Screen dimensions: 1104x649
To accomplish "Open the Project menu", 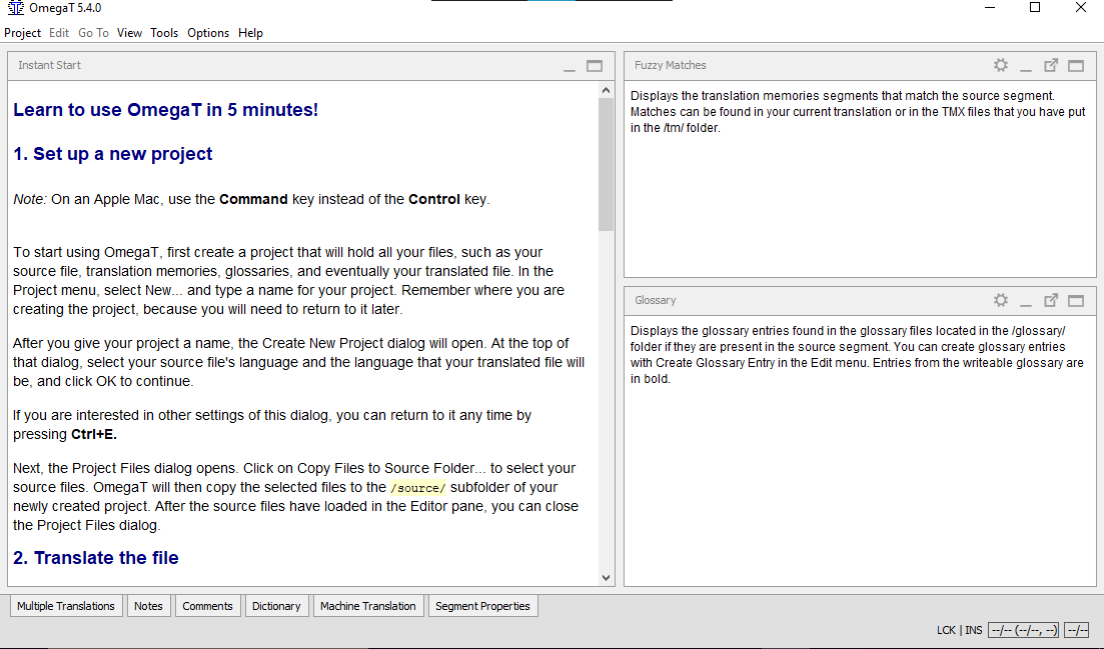I will 23,33.
